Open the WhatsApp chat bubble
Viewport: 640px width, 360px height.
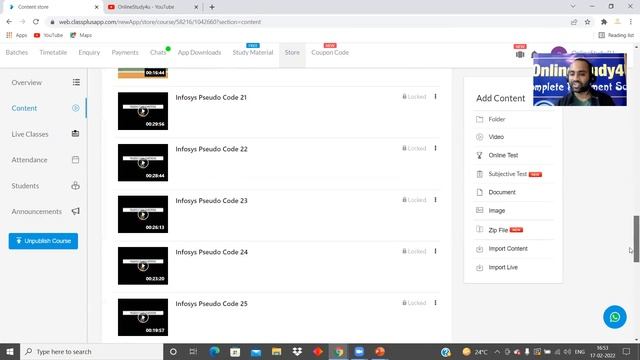(x=615, y=317)
